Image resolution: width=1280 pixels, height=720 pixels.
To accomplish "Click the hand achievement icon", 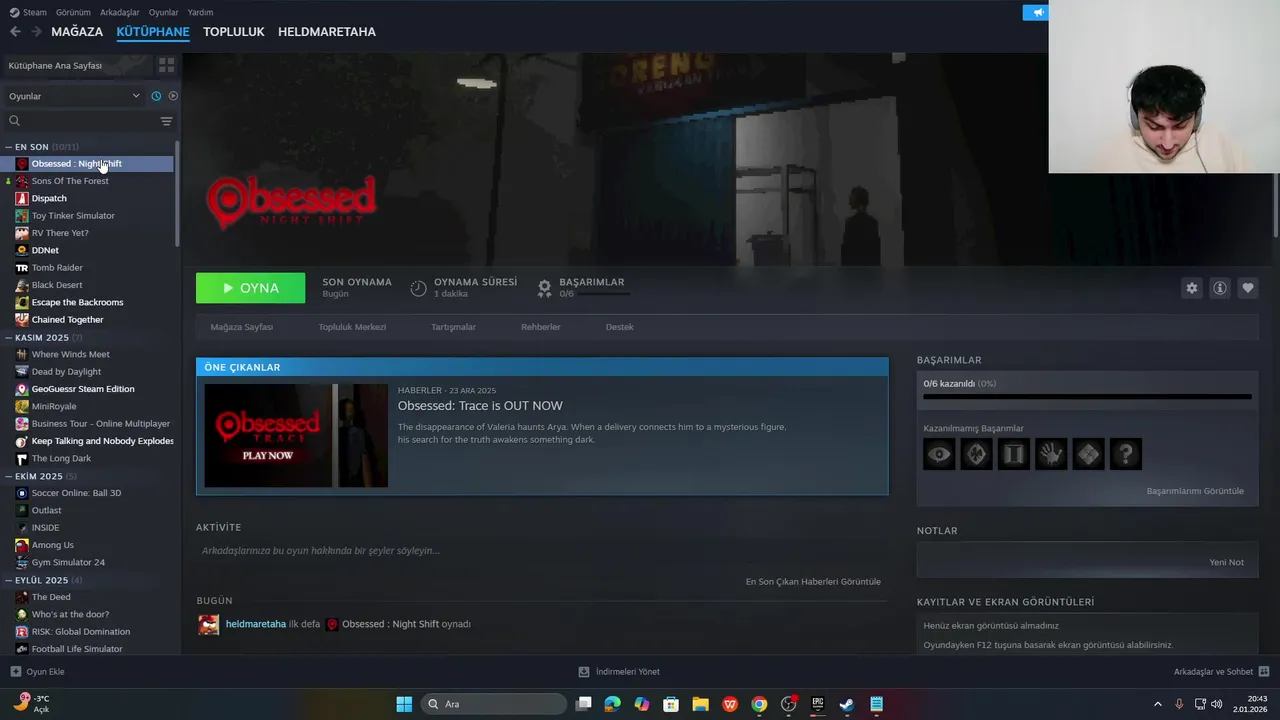I will pos(1051,455).
